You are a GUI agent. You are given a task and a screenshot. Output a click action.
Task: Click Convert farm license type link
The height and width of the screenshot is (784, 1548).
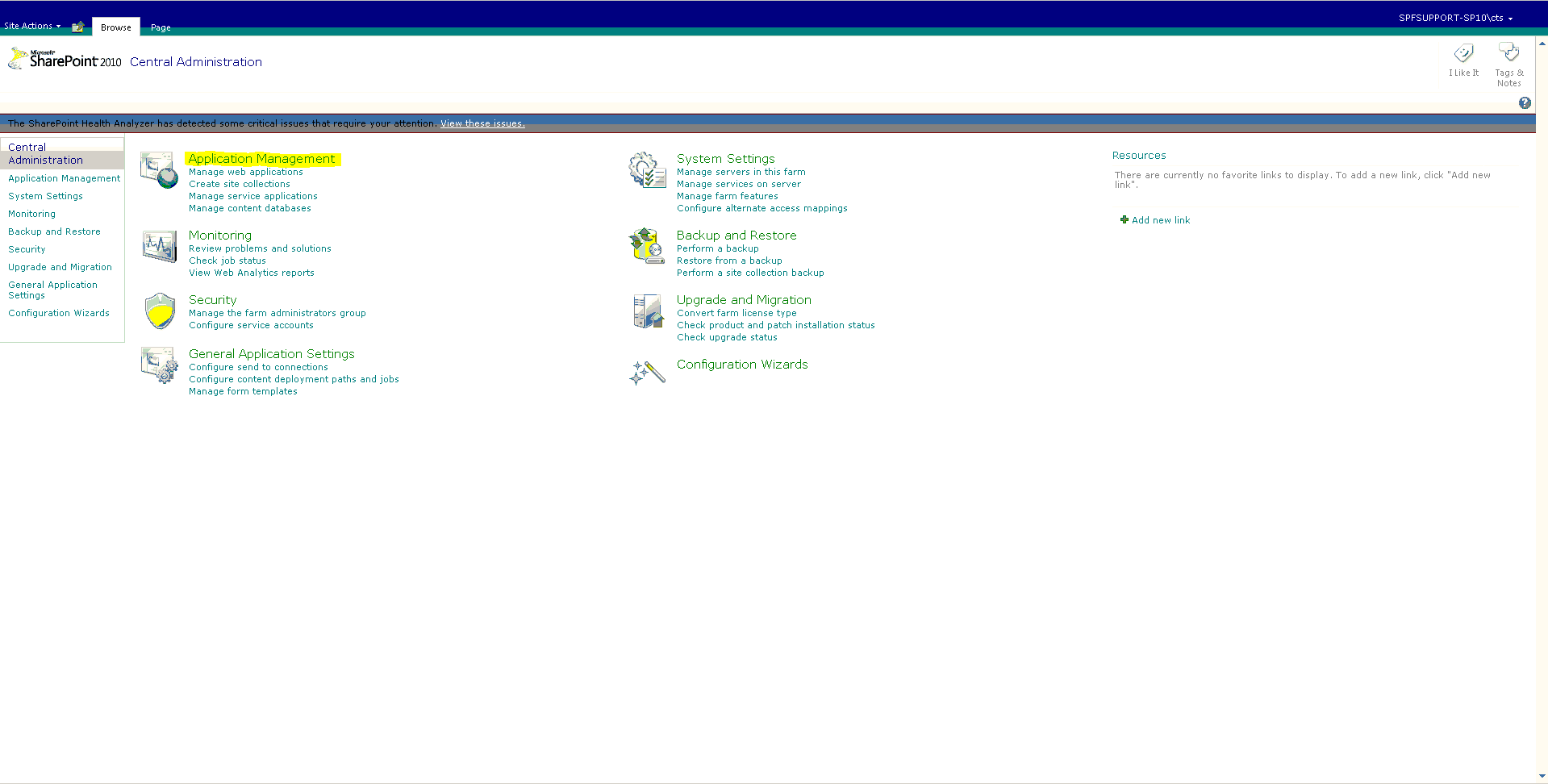(736, 313)
